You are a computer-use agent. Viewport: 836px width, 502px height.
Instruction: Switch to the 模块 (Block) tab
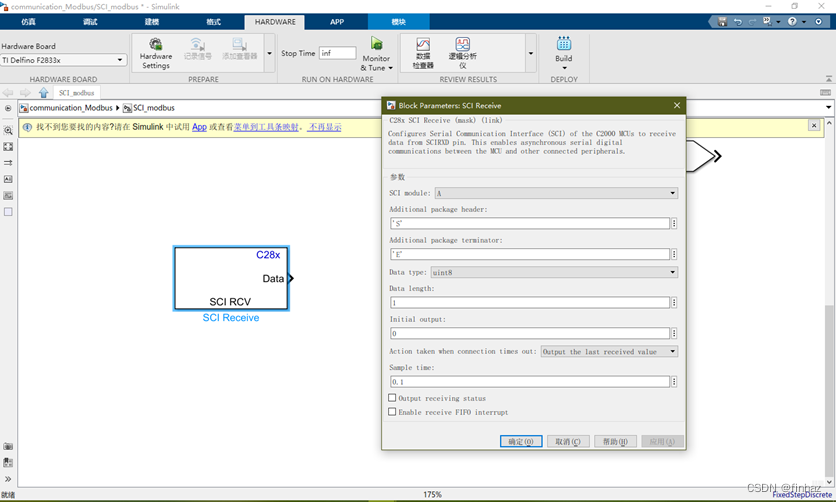(x=398, y=22)
